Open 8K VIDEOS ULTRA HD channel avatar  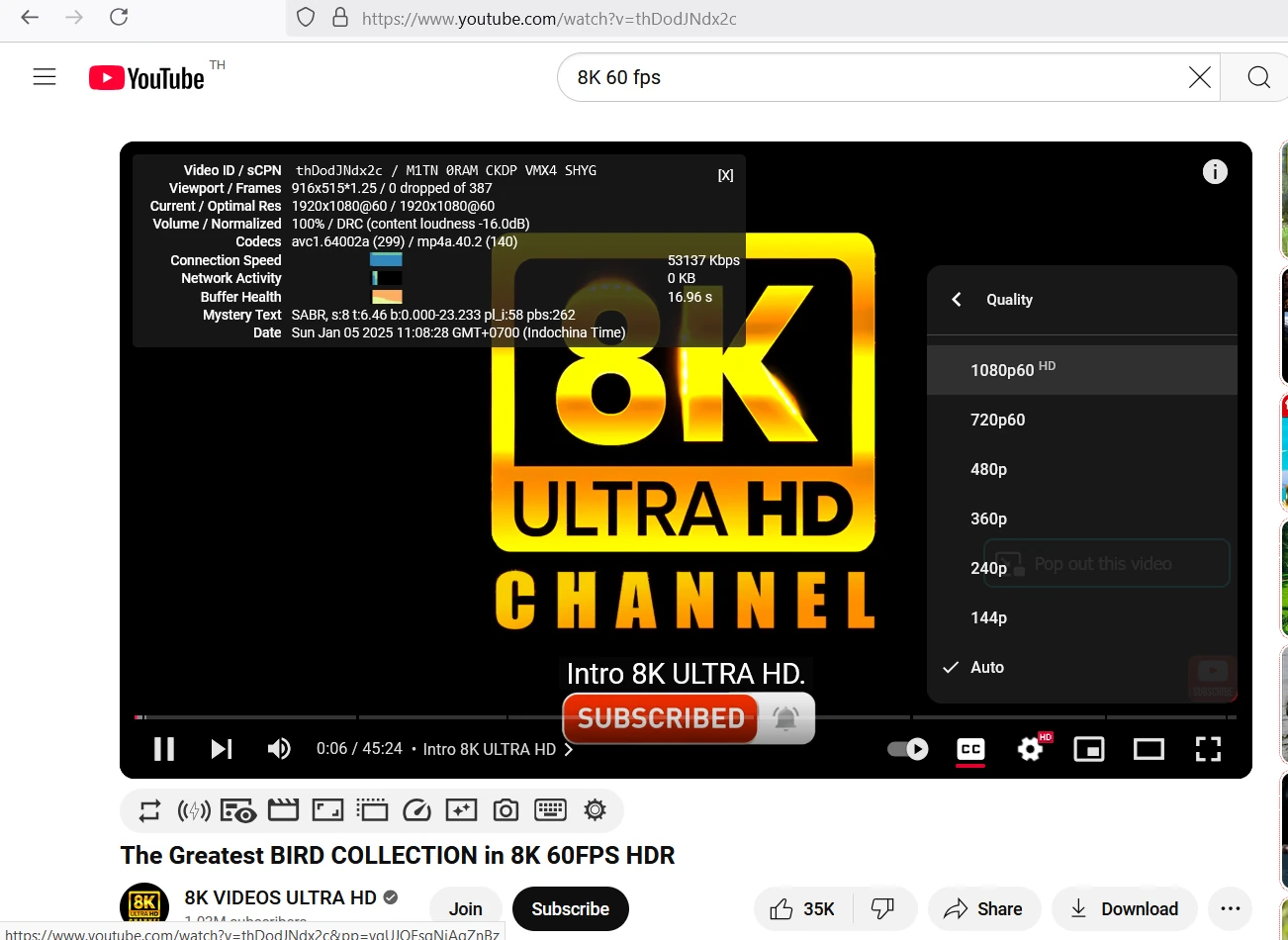[144, 907]
